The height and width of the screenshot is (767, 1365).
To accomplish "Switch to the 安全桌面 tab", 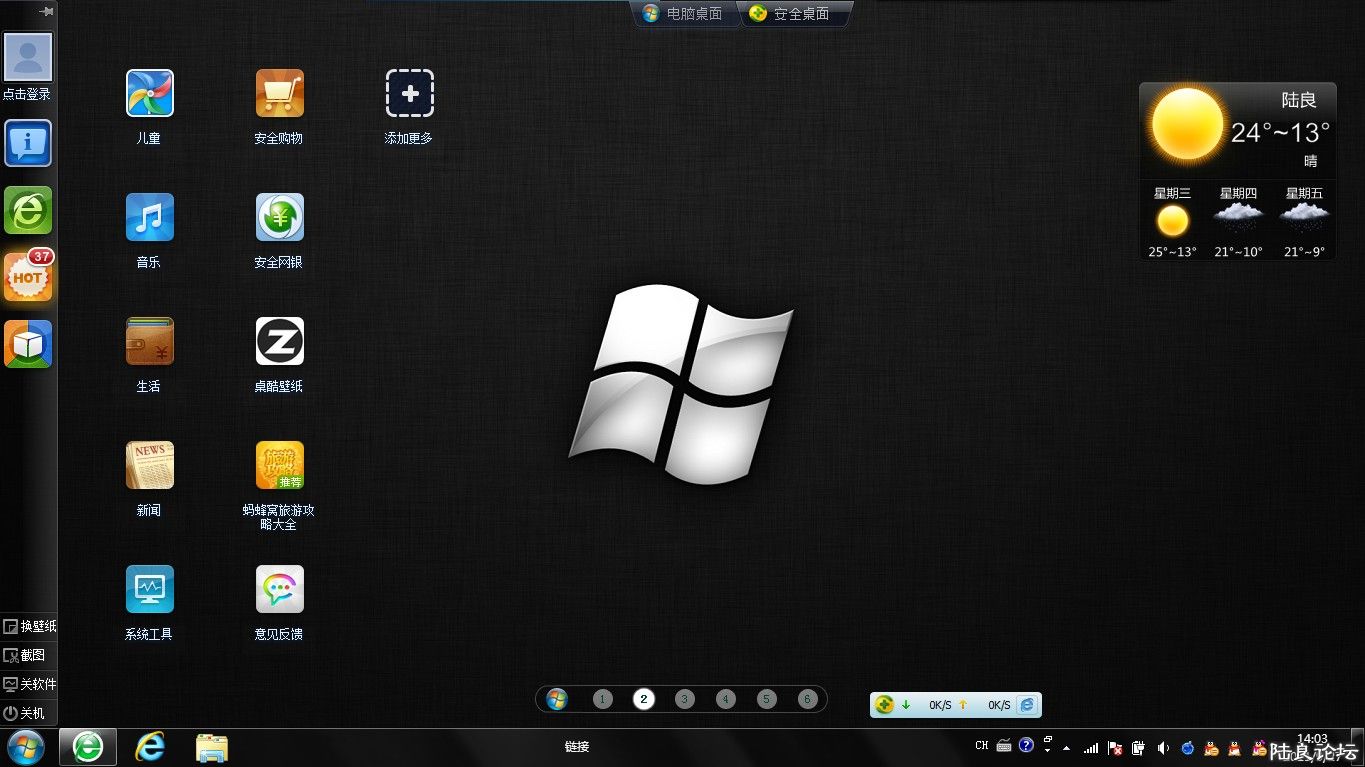I will (x=793, y=14).
